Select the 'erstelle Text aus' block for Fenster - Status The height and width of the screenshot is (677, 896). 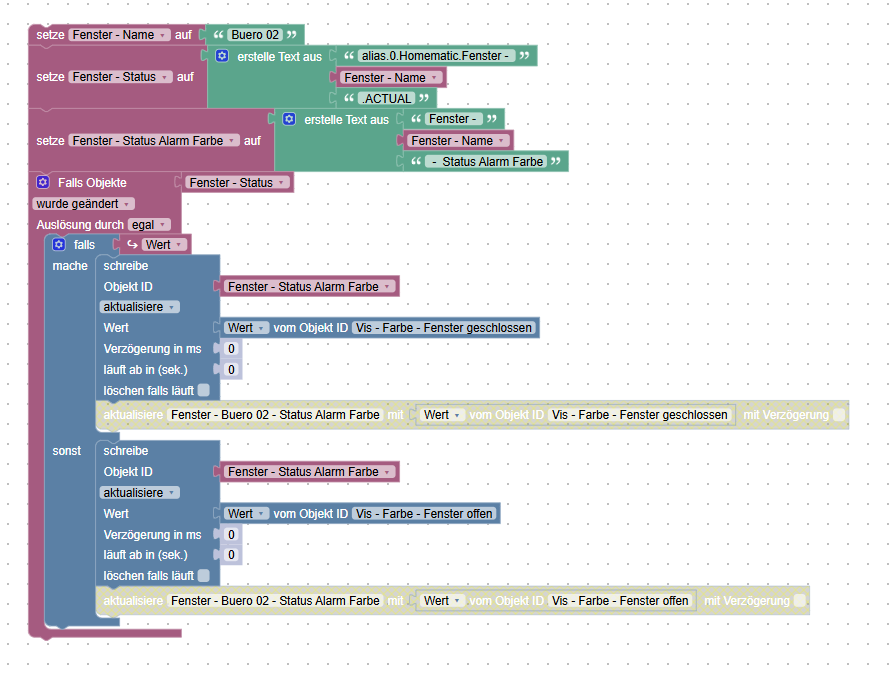tap(280, 57)
